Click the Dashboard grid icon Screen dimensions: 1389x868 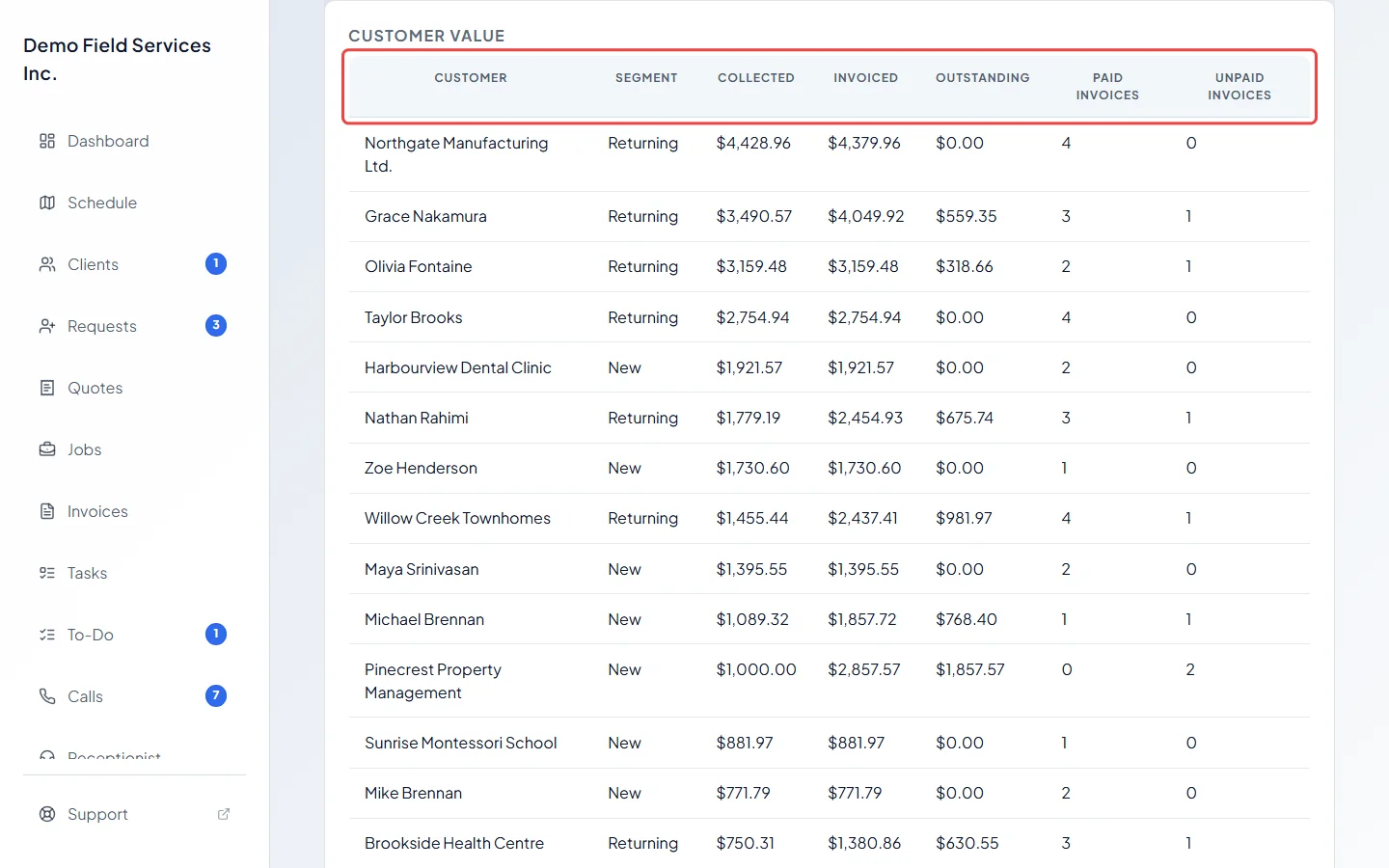[x=47, y=141]
